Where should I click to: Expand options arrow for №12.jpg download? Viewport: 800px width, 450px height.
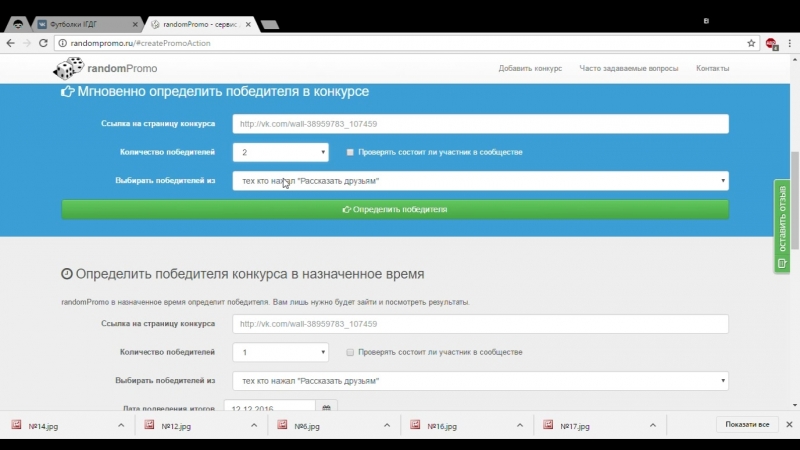tap(254, 426)
